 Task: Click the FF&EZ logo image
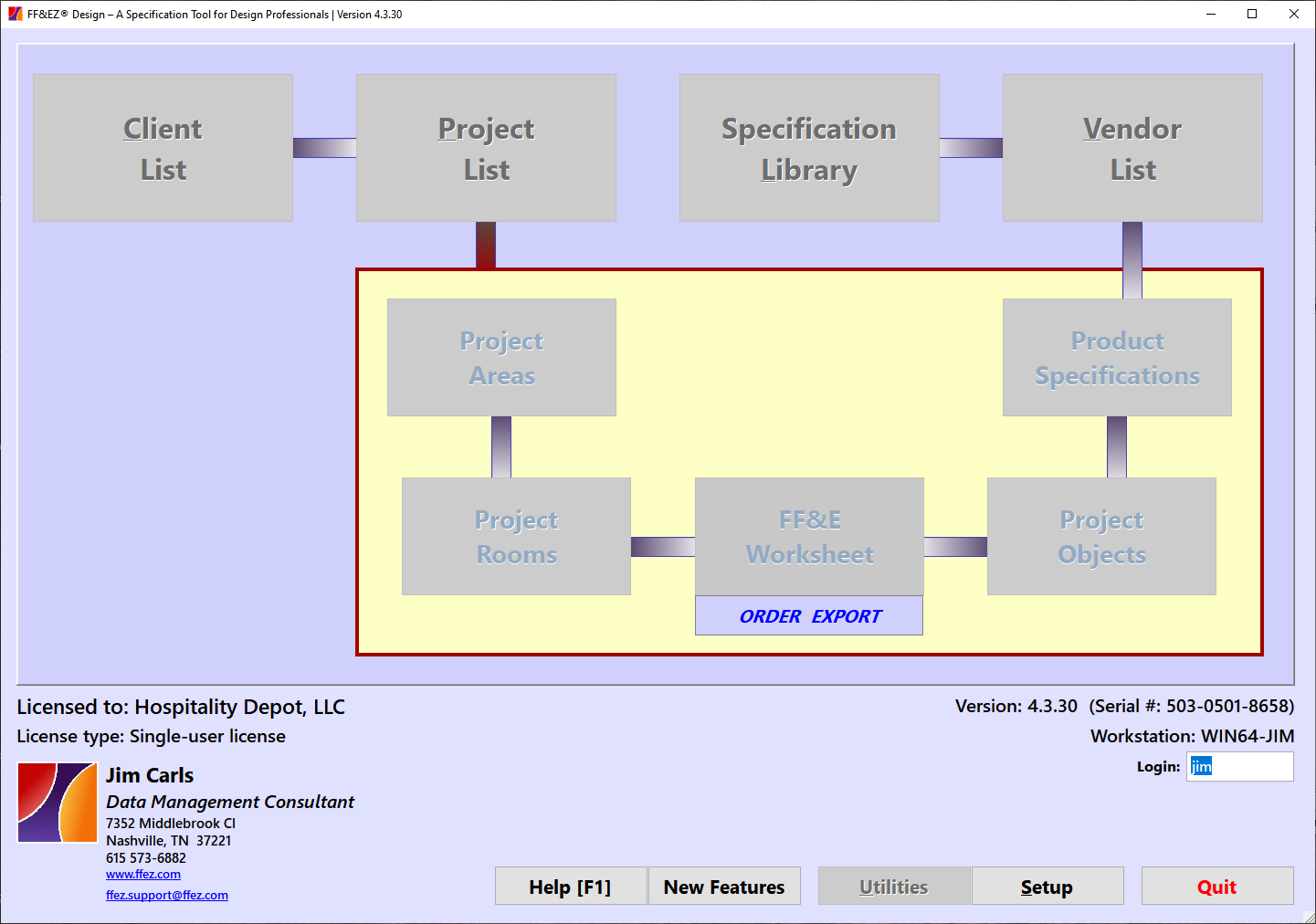(x=58, y=803)
